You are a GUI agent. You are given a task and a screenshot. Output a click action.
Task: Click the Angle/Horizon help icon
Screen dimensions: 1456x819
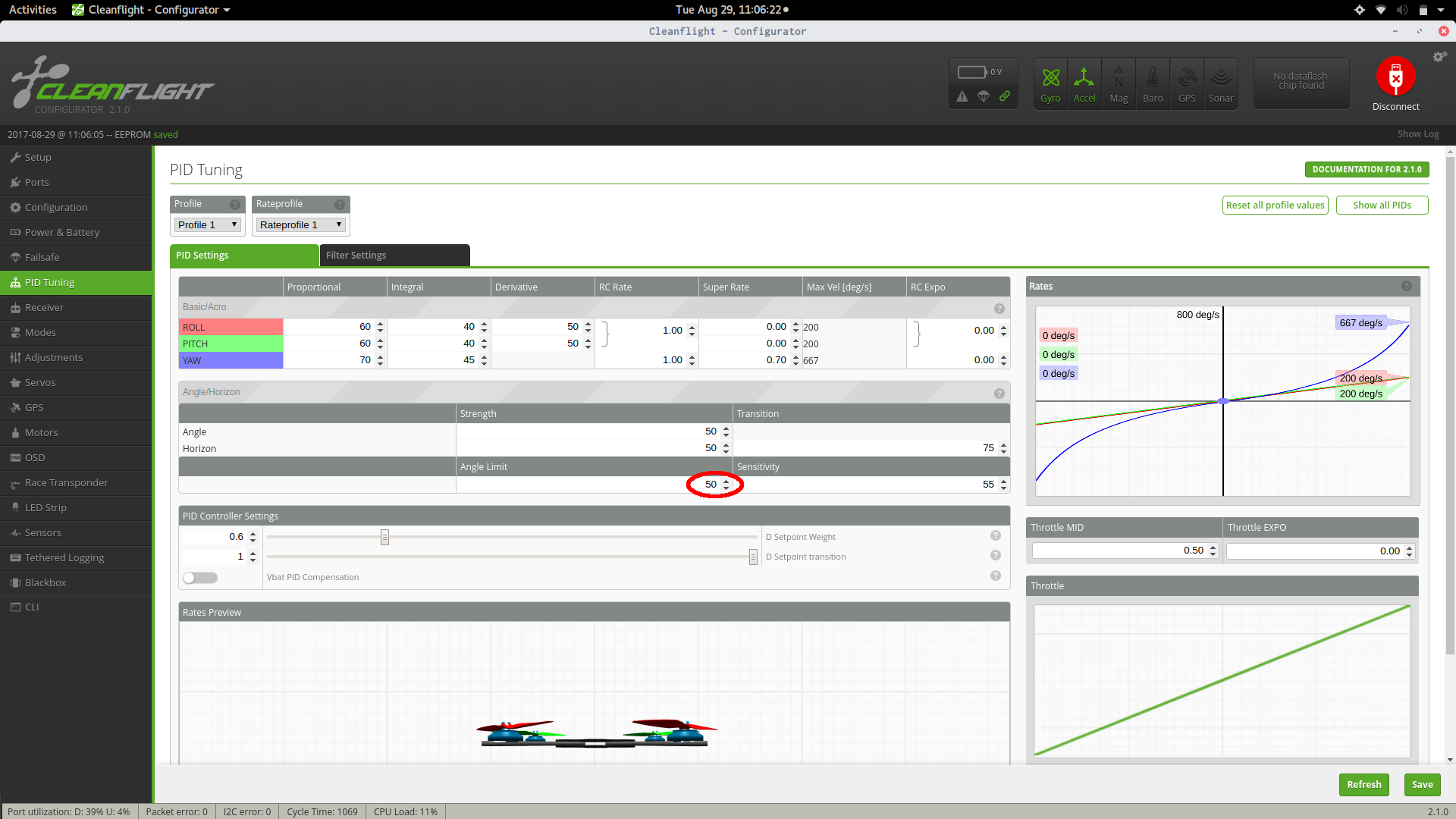(999, 394)
